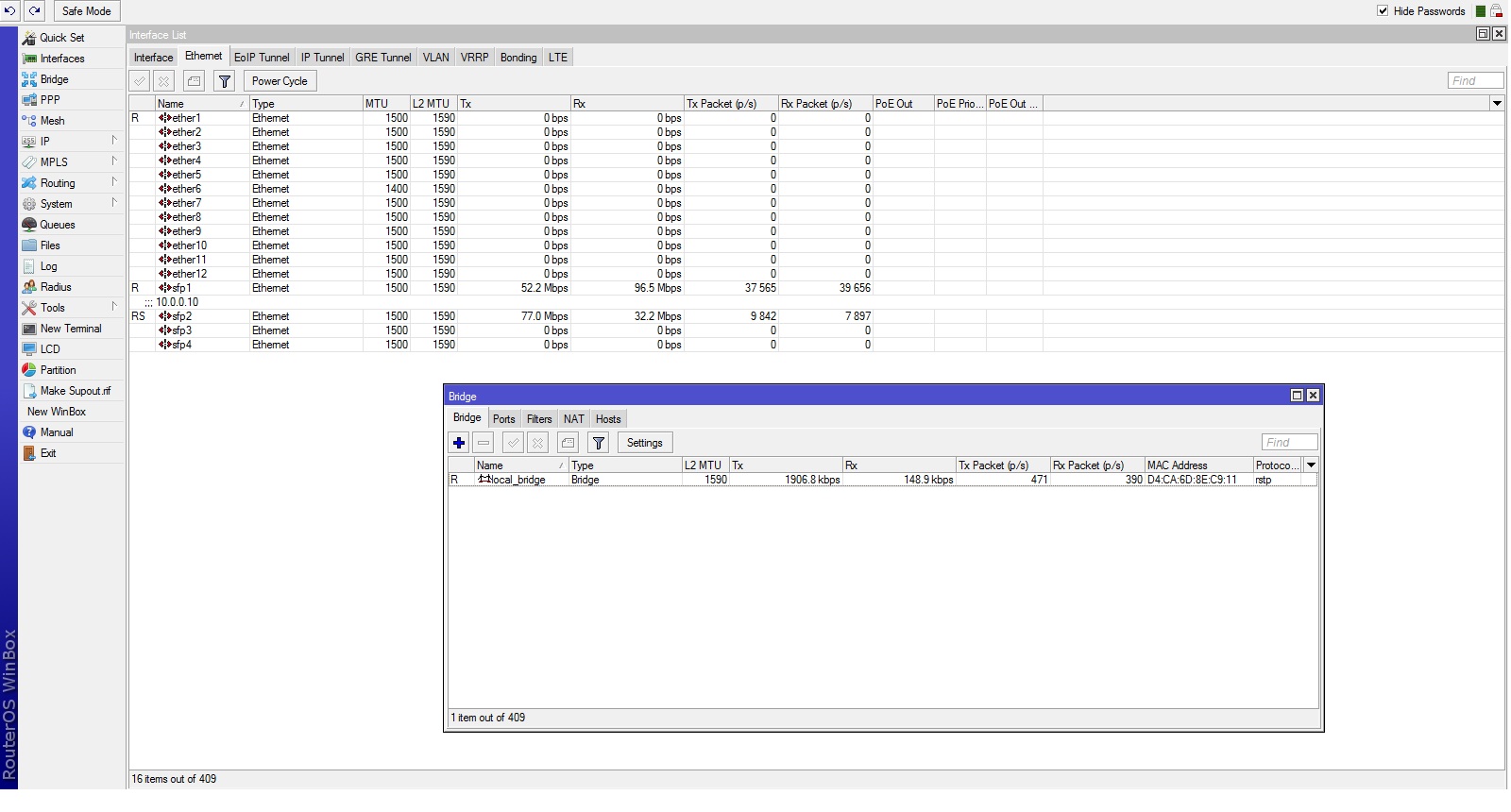1511x812 pixels.
Task: Click the blue plus add bridge icon
Action: pos(459,443)
